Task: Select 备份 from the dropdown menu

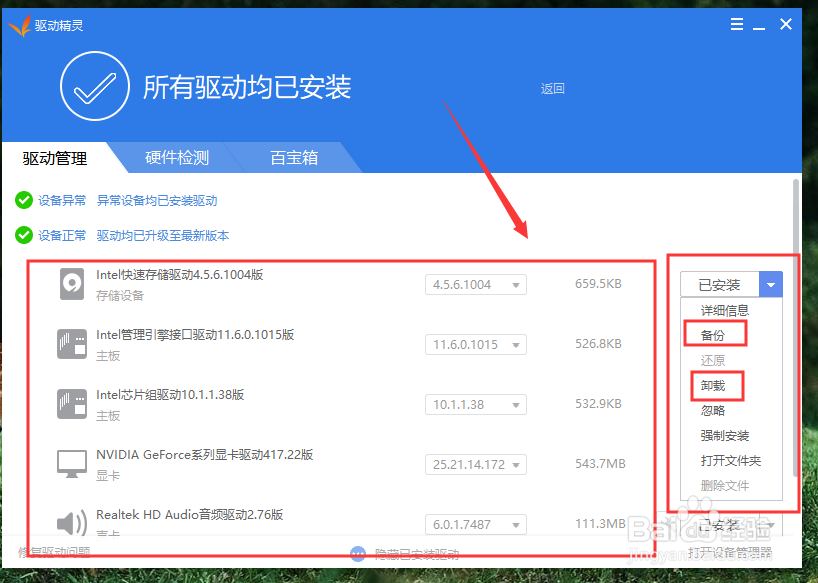Action: click(713, 335)
